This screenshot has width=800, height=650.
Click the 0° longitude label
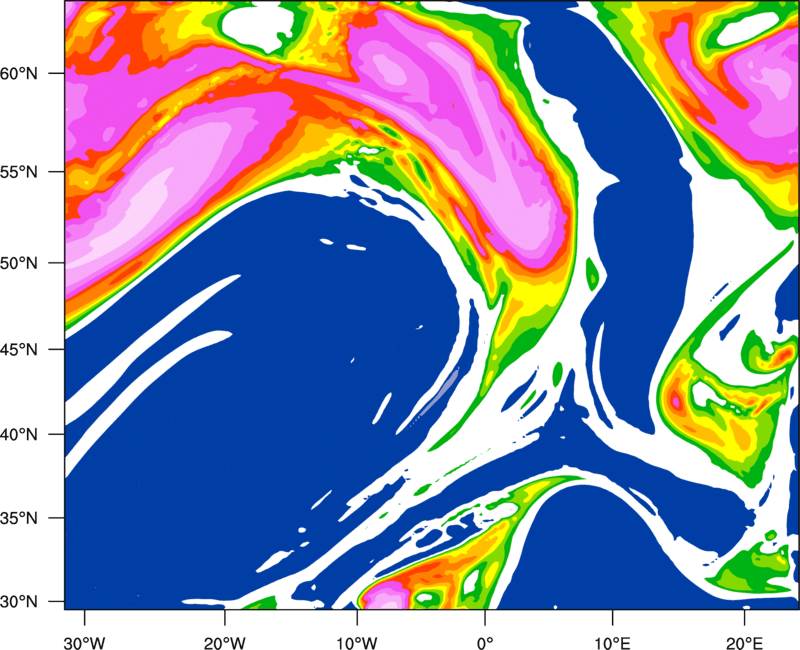(485, 643)
